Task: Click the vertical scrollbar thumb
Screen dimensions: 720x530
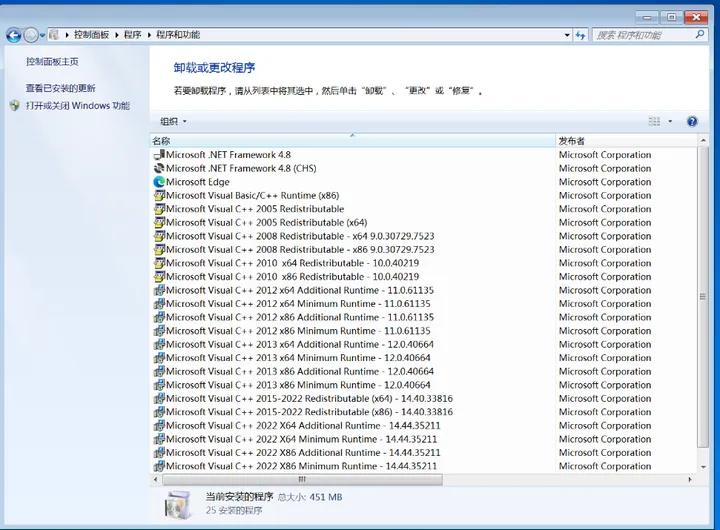Action: coord(703,297)
